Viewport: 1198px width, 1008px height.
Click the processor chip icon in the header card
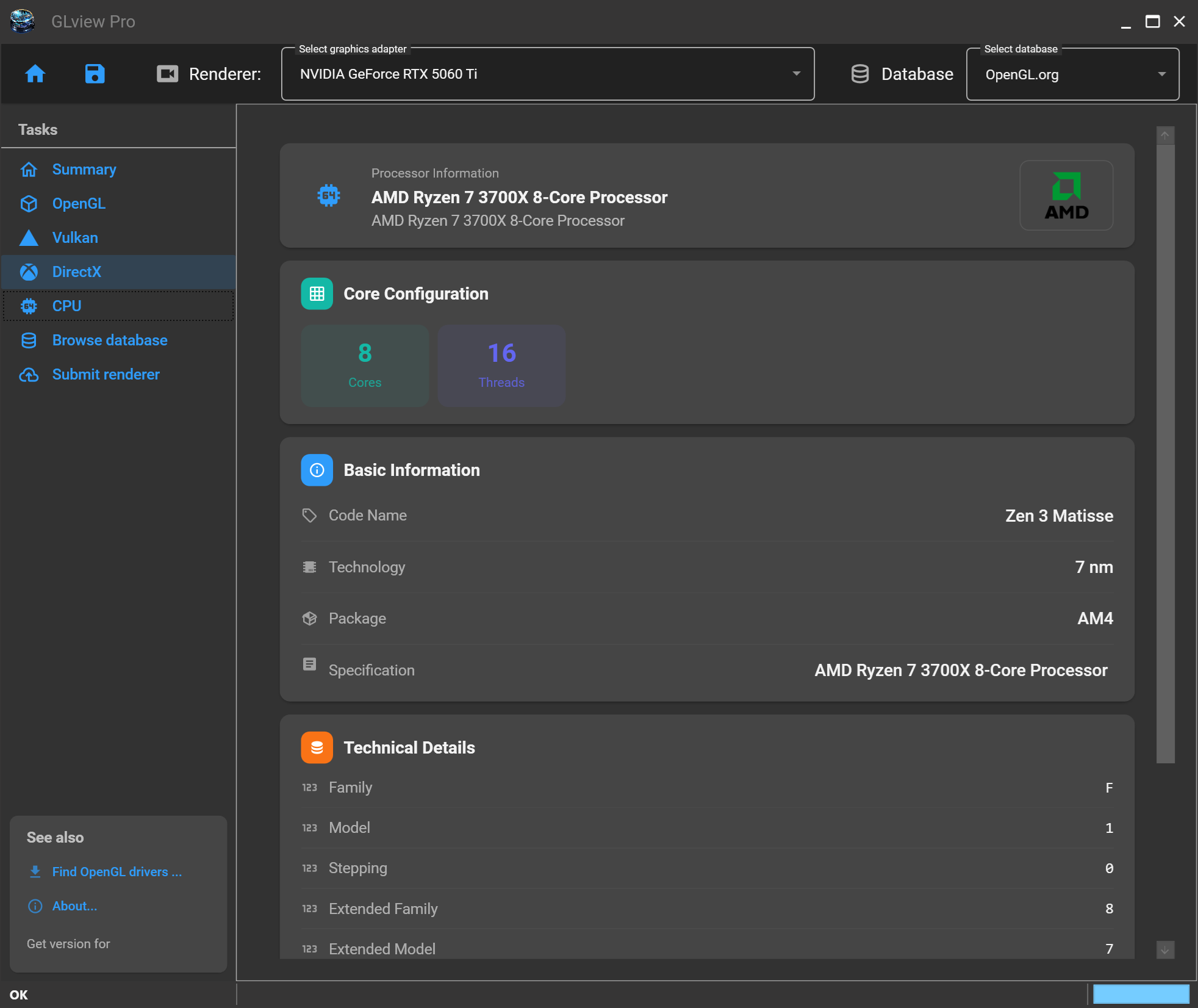coord(329,195)
